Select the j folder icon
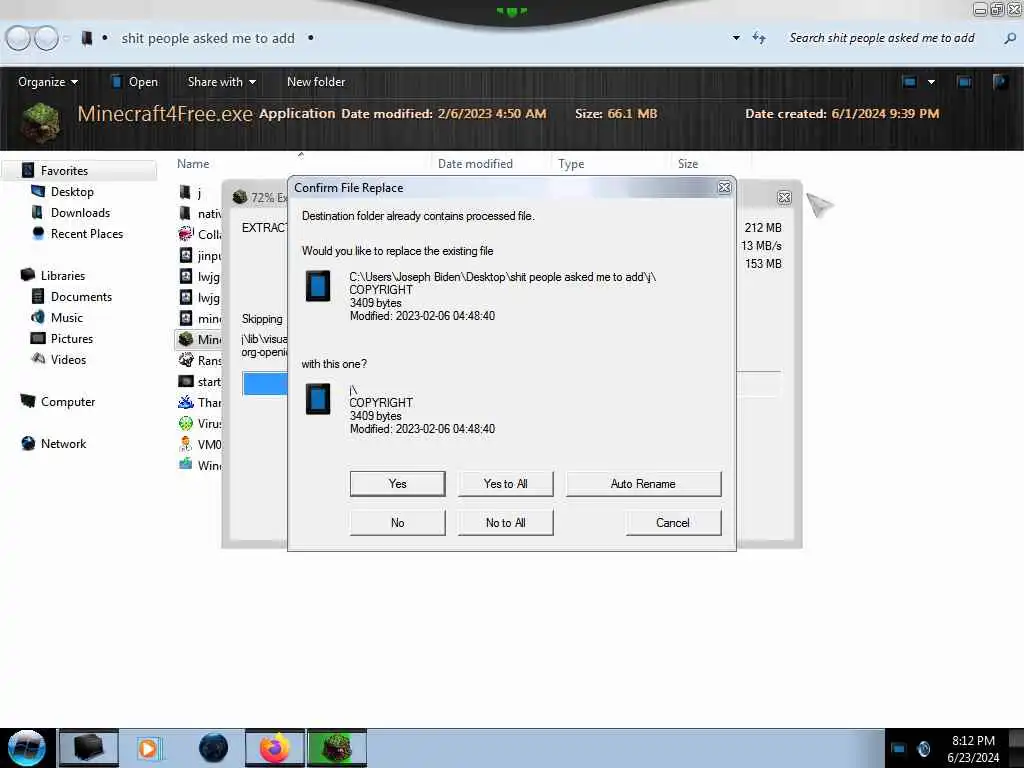Image resolution: width=1024 pixels, height=768 pixels. pyautogui.click(x=185, y=192)
